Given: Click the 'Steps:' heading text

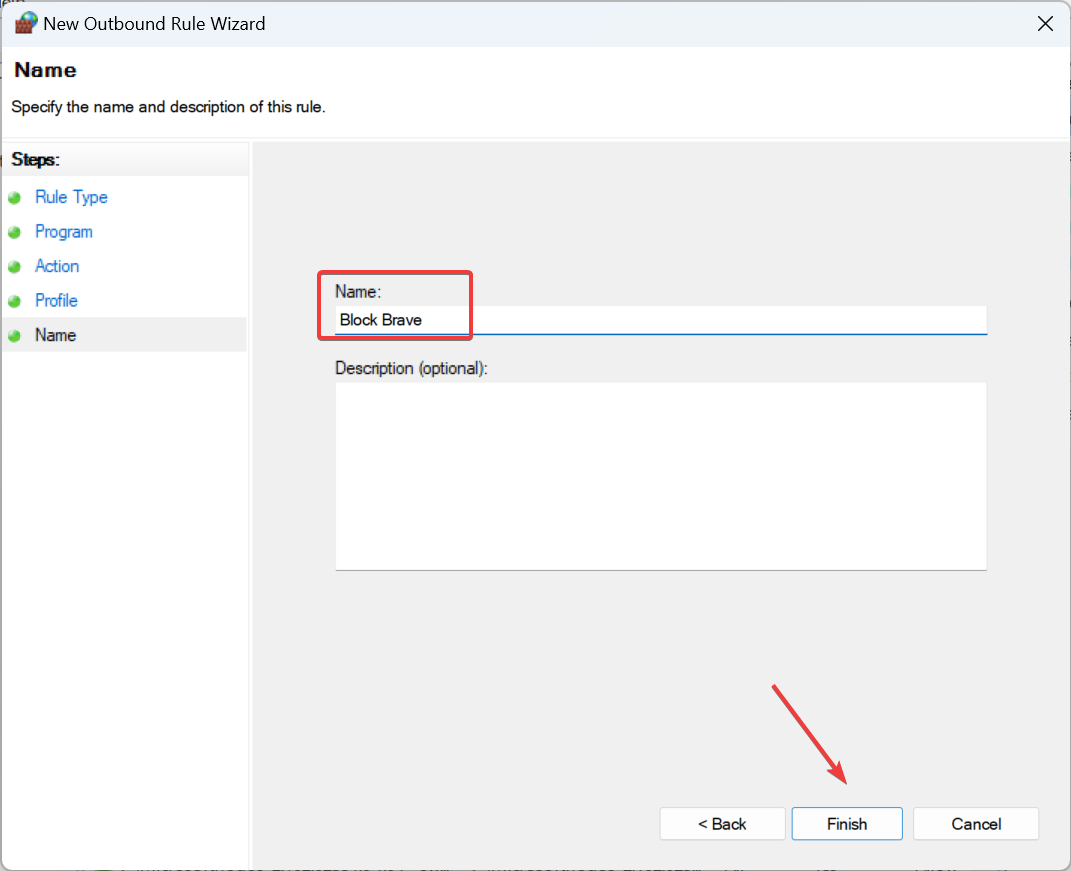Looking at the screenshot, I should 36,160.
